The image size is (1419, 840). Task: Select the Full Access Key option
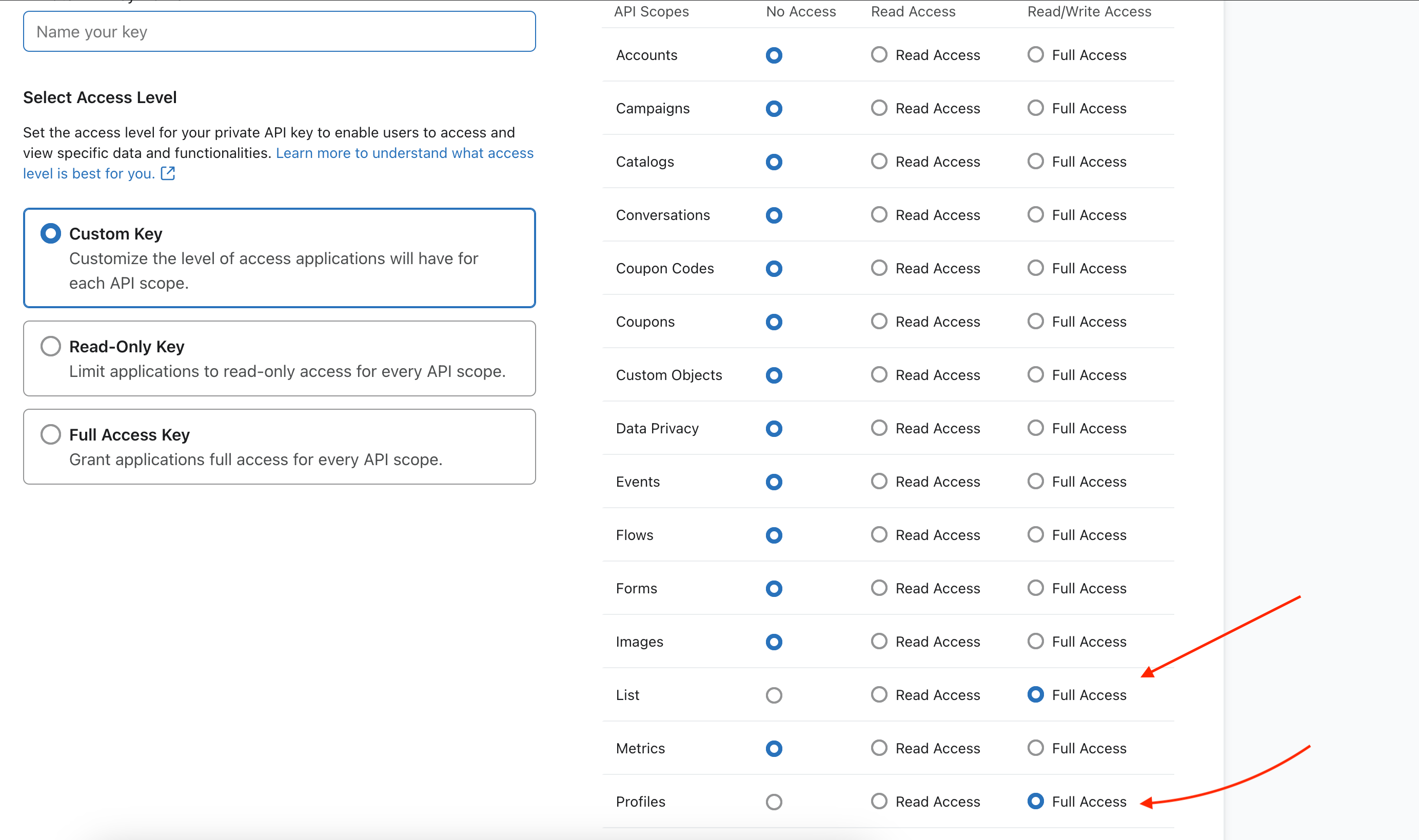[50, 434]
